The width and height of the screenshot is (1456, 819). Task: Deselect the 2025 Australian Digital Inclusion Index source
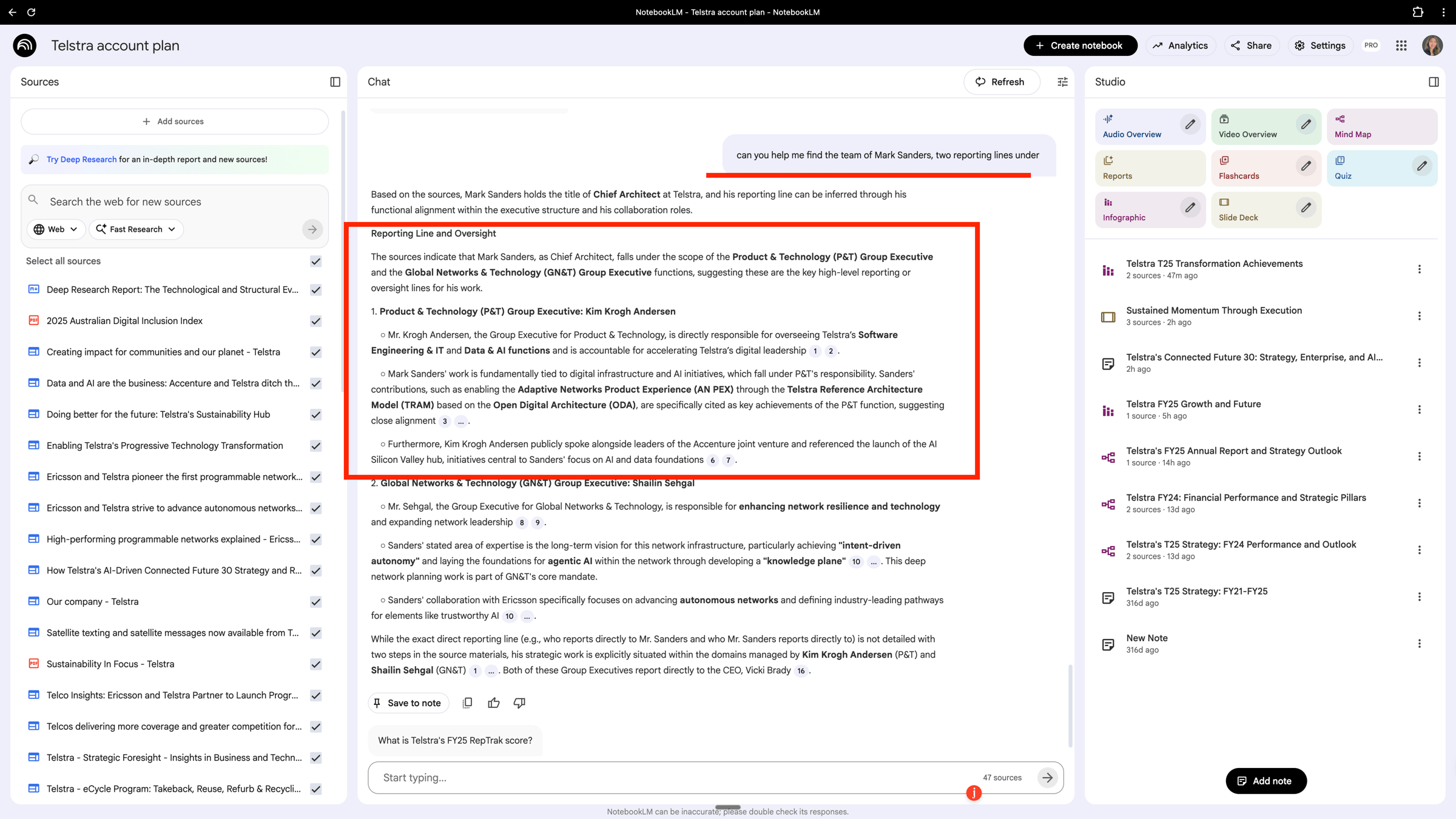(315, 321)
